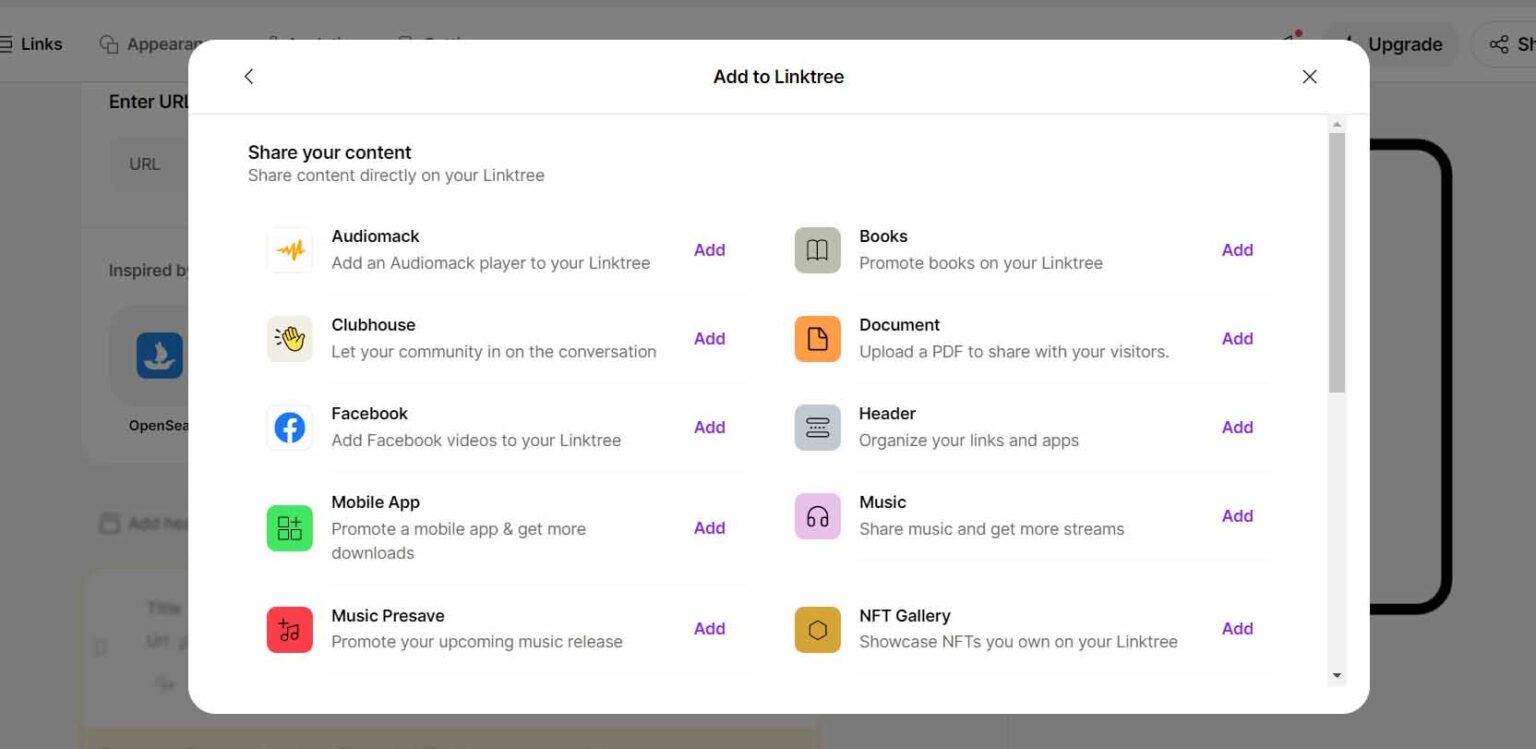Screen dimensions: 1536x749
Task: Select the Clubhouse waving hand icon
Action: coord(290,339)
